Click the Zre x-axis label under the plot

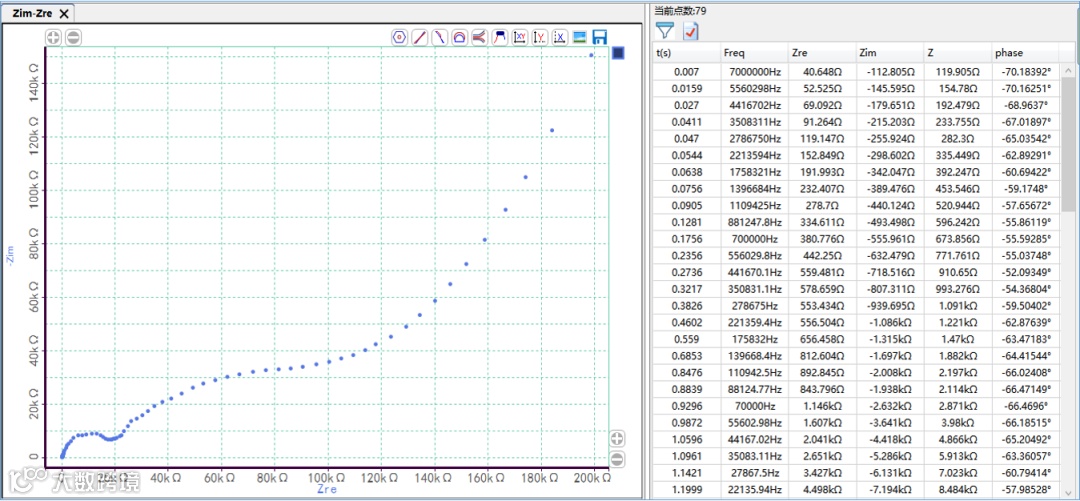coord(326,489)
